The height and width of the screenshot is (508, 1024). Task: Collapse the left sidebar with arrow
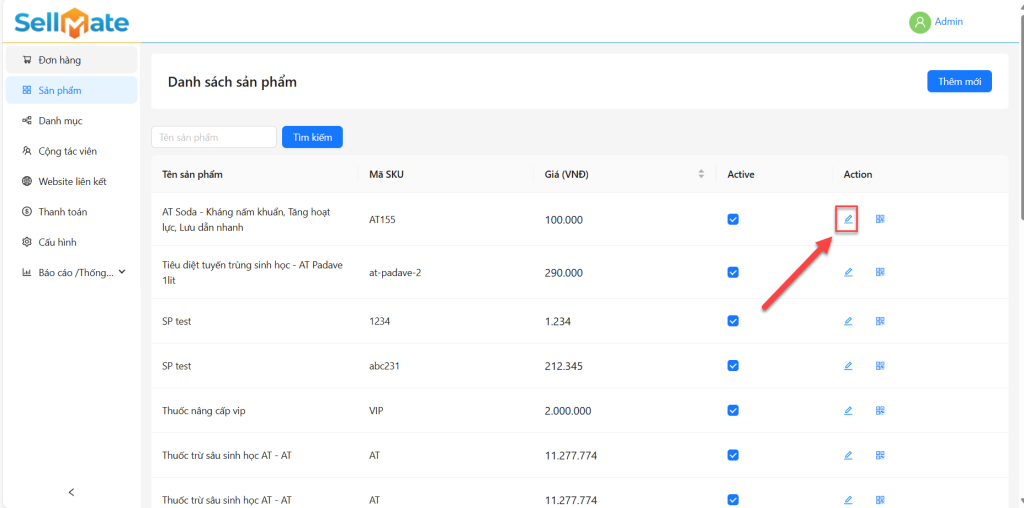71,492
